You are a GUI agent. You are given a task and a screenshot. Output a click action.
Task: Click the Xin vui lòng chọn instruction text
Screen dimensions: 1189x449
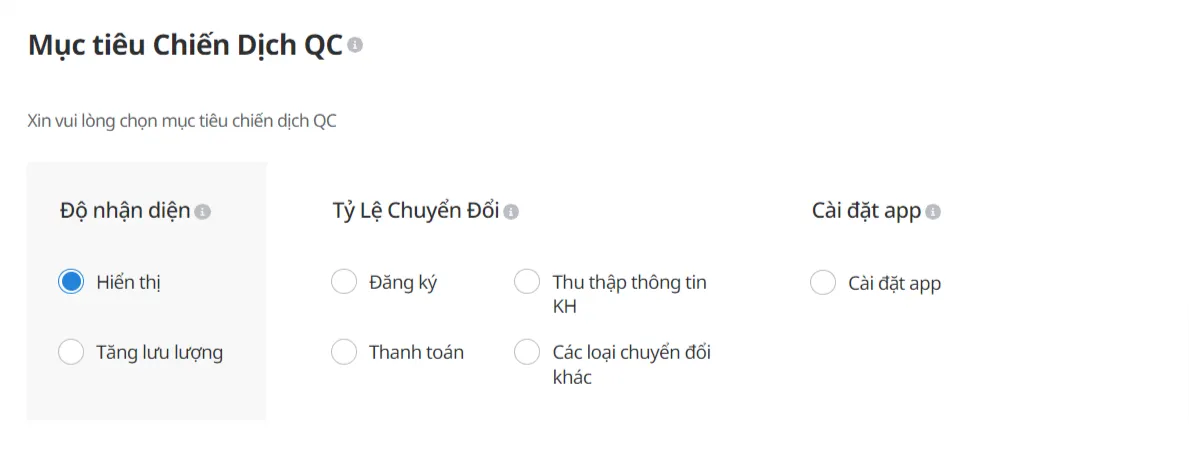click(x=182, y=122)
